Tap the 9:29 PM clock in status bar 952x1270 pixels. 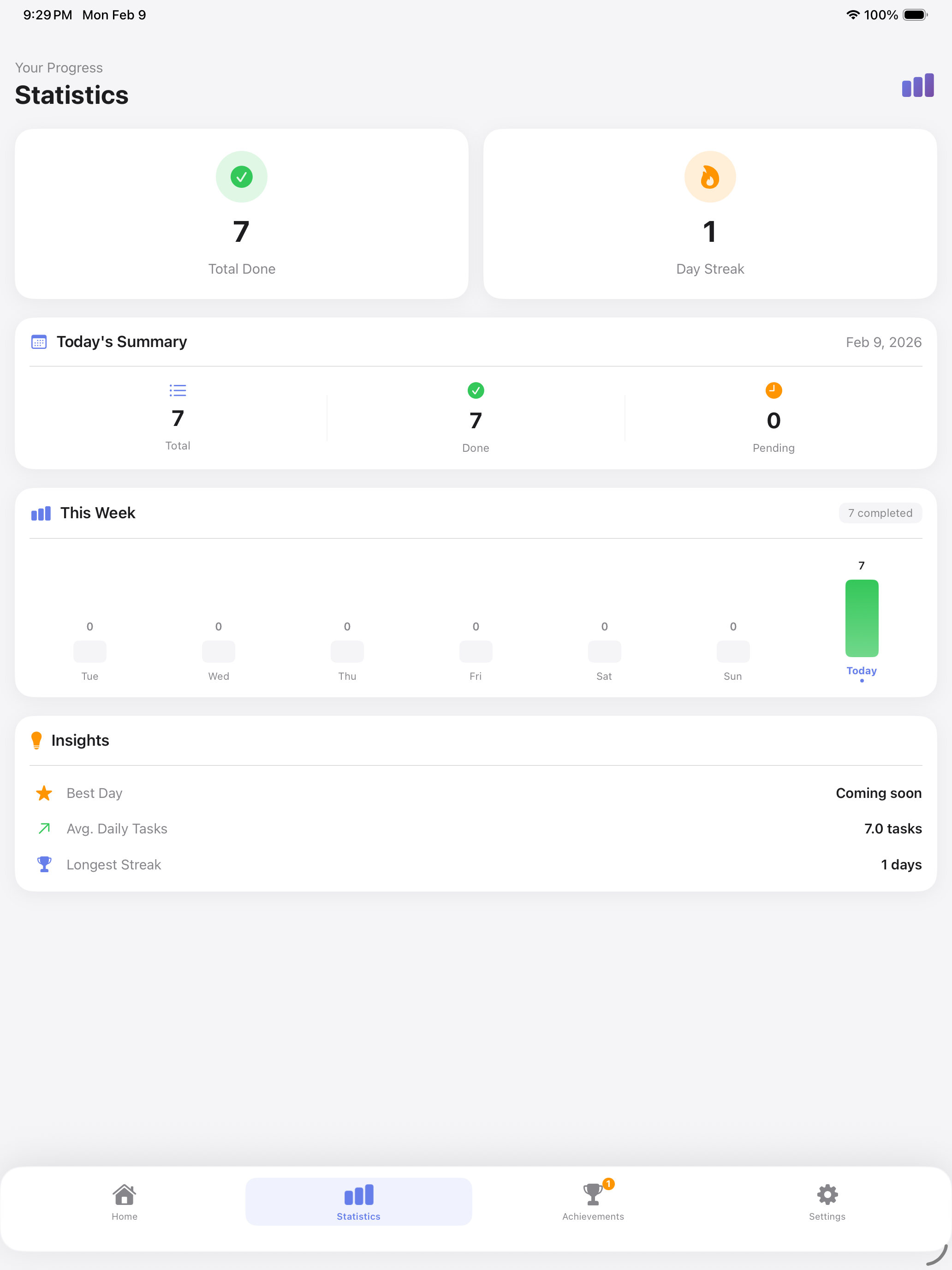tap(48, 15)
